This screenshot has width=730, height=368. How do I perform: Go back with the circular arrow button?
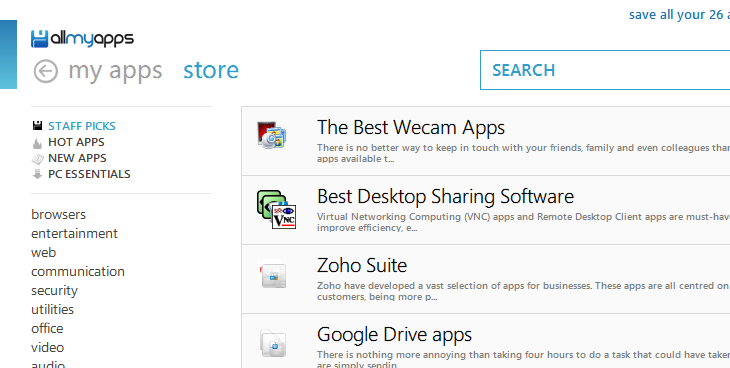[46, 71]
